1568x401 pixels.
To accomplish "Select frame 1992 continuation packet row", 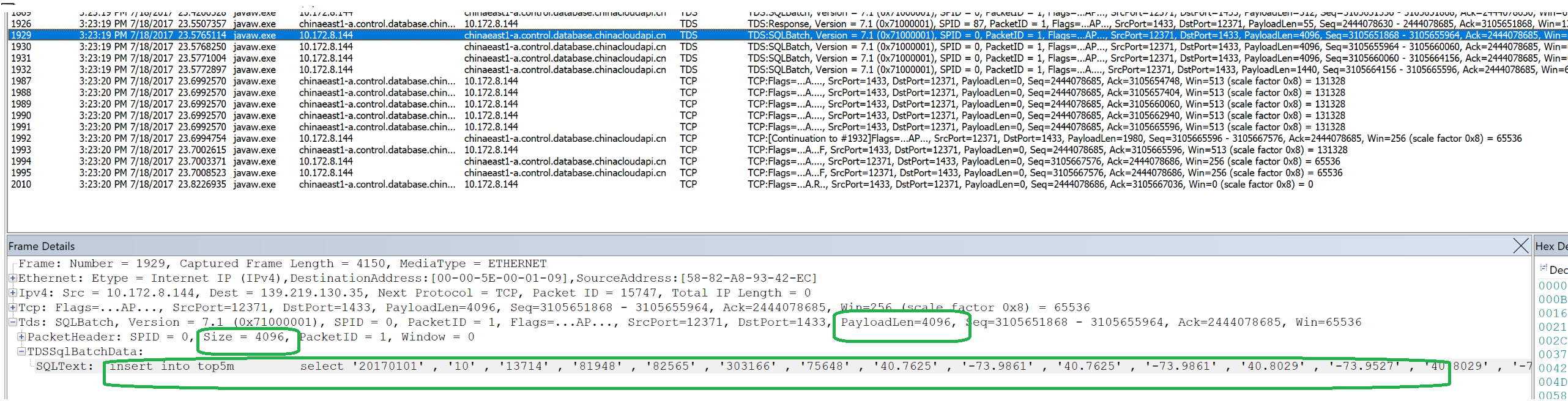I will tap(367, 138).
